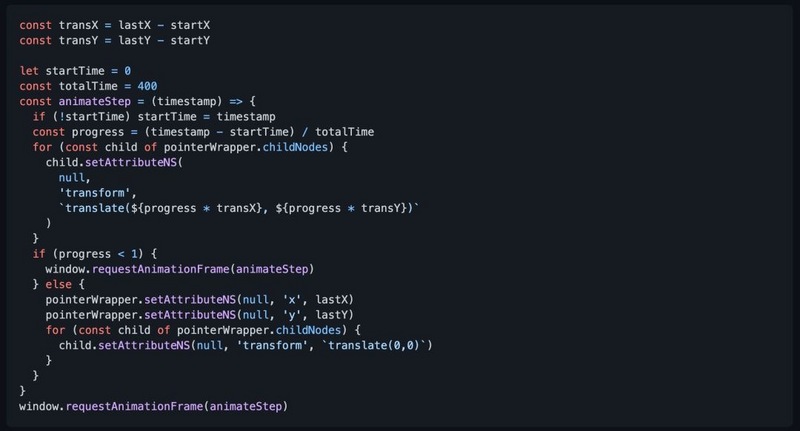Click the 'transform' string on its own line
The height and width of the screenshot is (431, 800).
(x=98, y=193)
